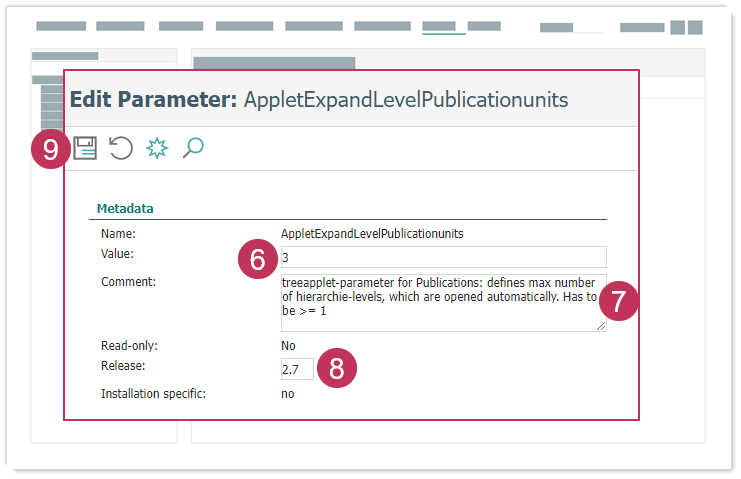The image size is (741, 479).
Task: Select the Release field showing 2.7
Action: click(296, 369)
